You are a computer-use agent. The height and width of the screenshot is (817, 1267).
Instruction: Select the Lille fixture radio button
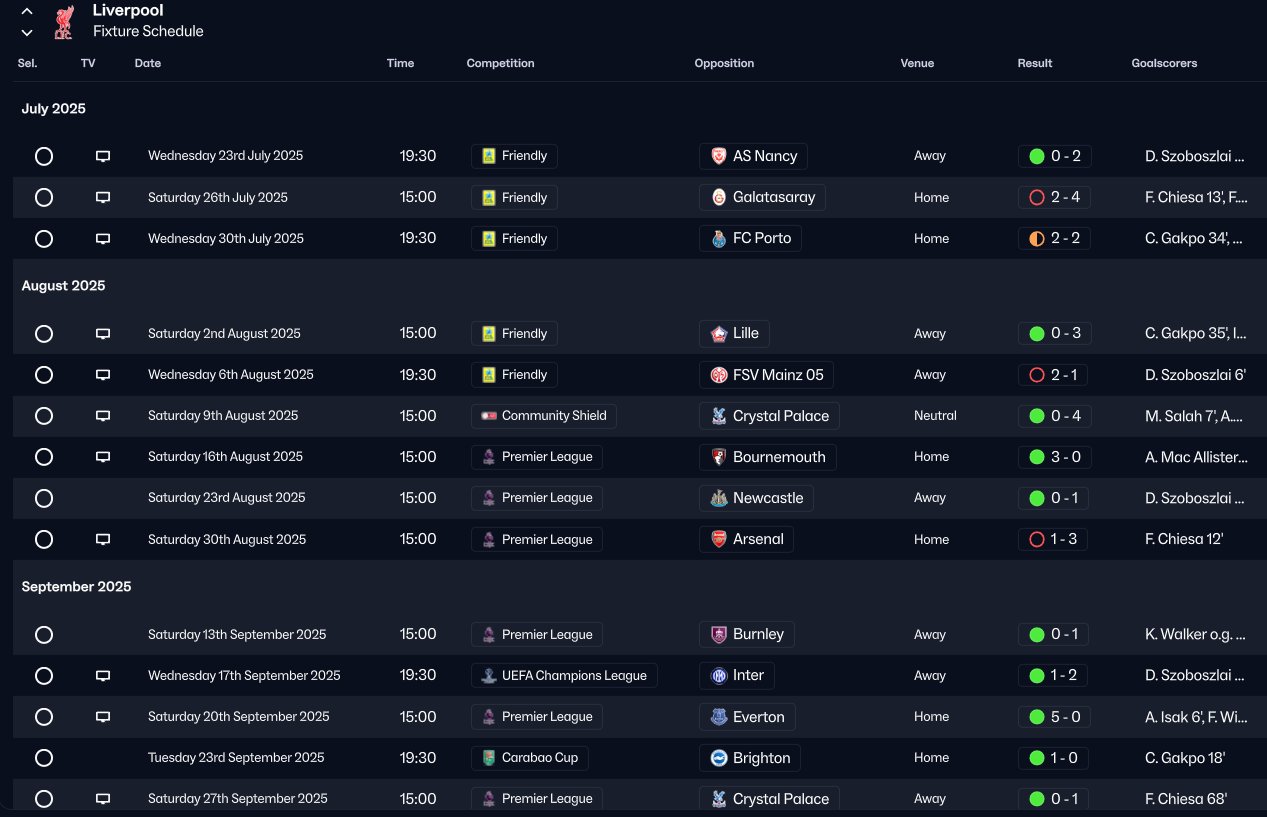click(x=44, y=334)
